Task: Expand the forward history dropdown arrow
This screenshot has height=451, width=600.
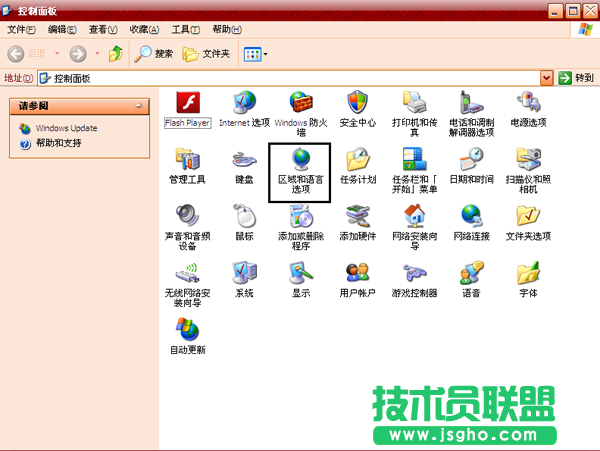Action: point(97,54)
